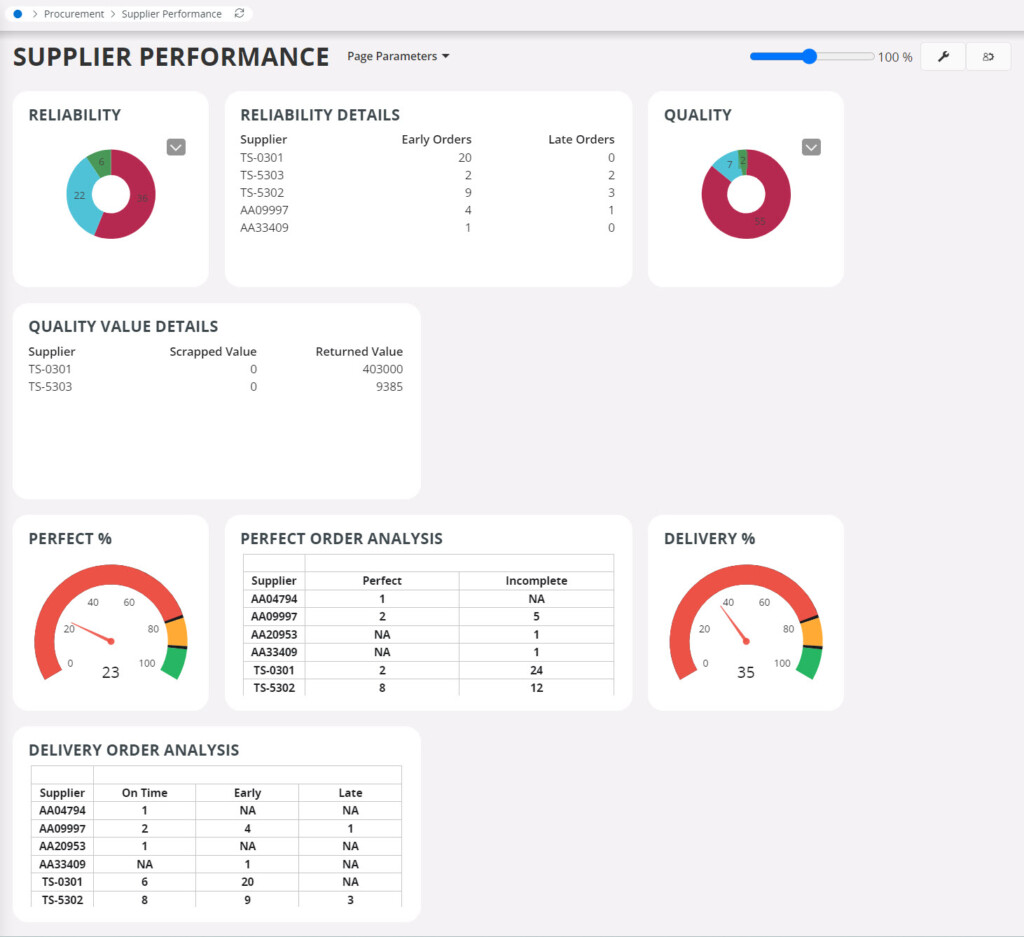Open Reliability chart options arrow
Screen dimensions: 1024x937
(x=176, y=147)
